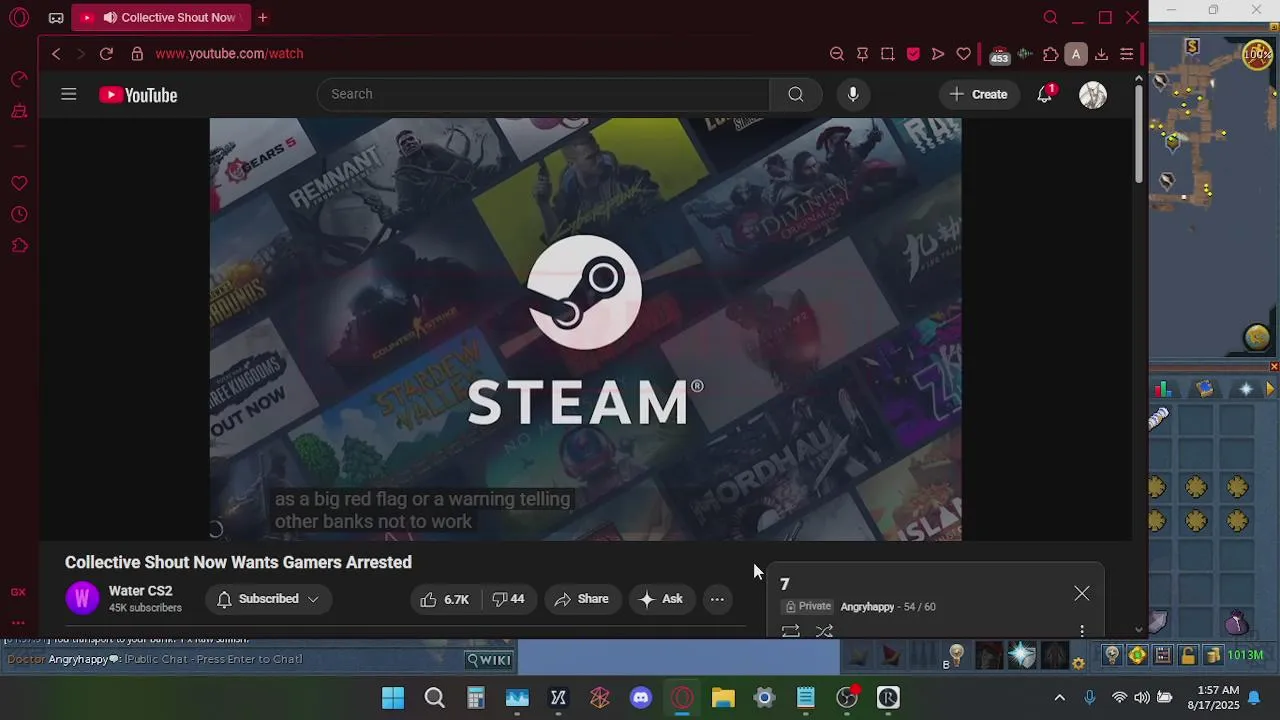Go back in Opera browser
Screen dimensions: 1280x720
(x=56, y=54)
